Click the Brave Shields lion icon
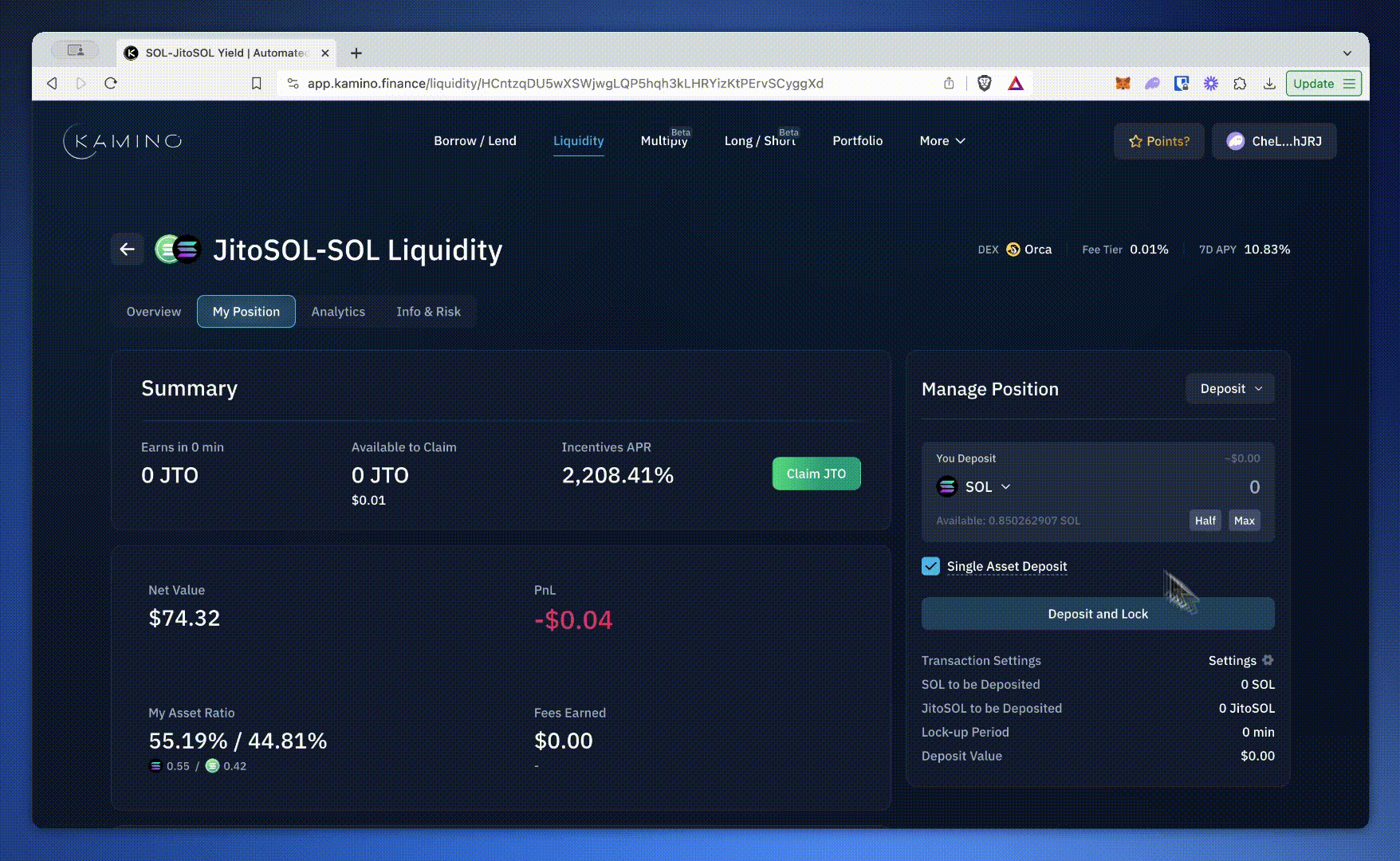 point(985,84)
